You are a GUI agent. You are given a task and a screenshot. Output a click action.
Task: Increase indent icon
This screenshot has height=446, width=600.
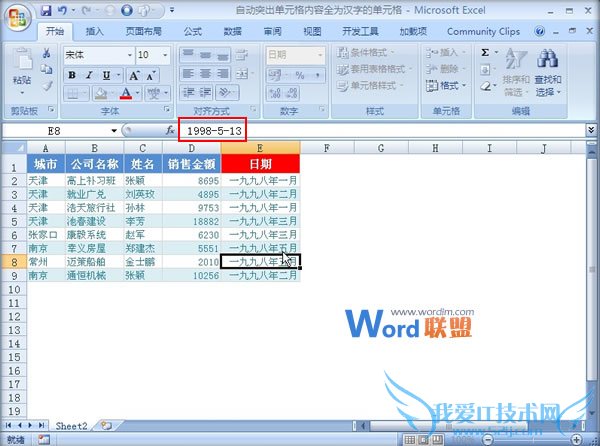[x=205, y=93]
